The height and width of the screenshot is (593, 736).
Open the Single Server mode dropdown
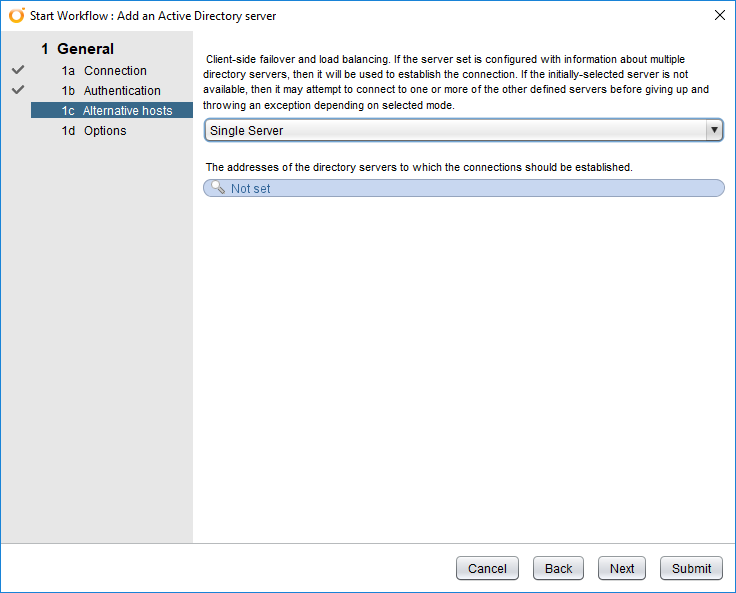pyautogui.click(x=455, y=131)
